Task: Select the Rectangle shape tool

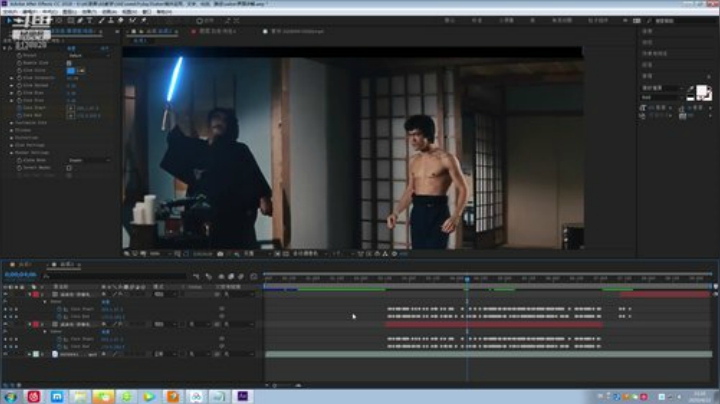Action: pyautogui.click(x=71, y=21)
